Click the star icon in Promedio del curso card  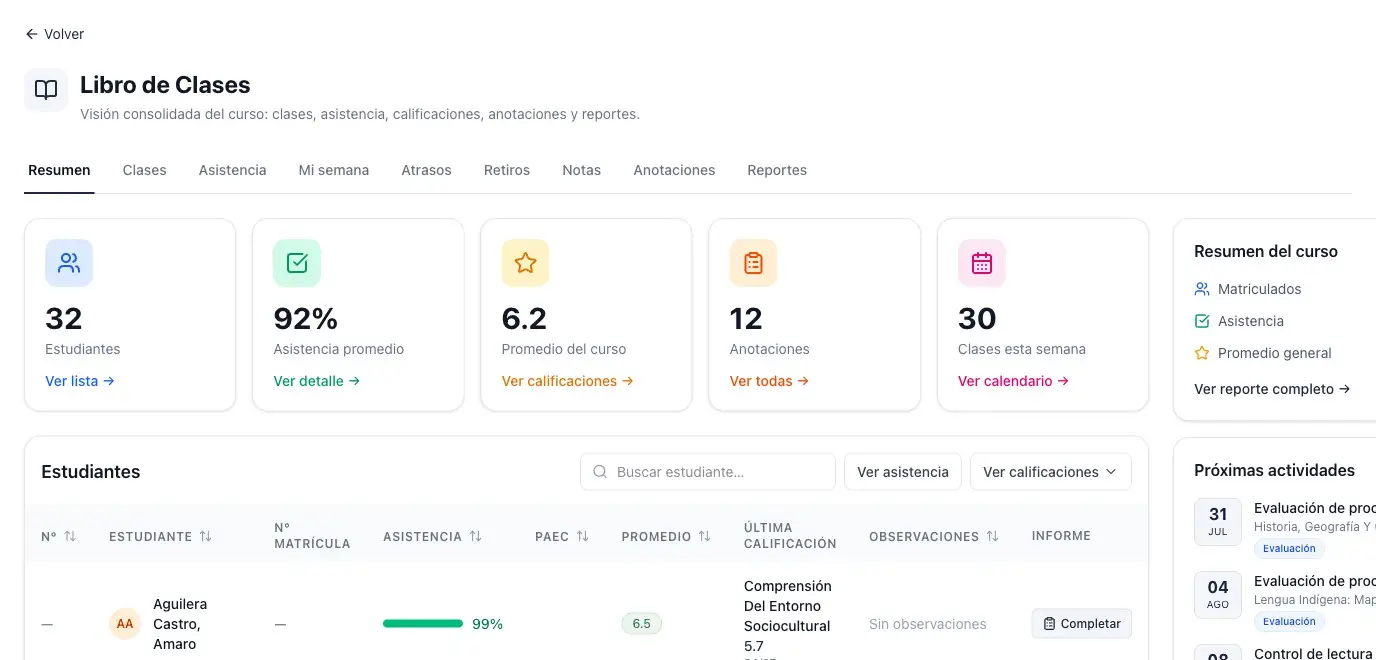pyautogui.click(x=525, y=263)
